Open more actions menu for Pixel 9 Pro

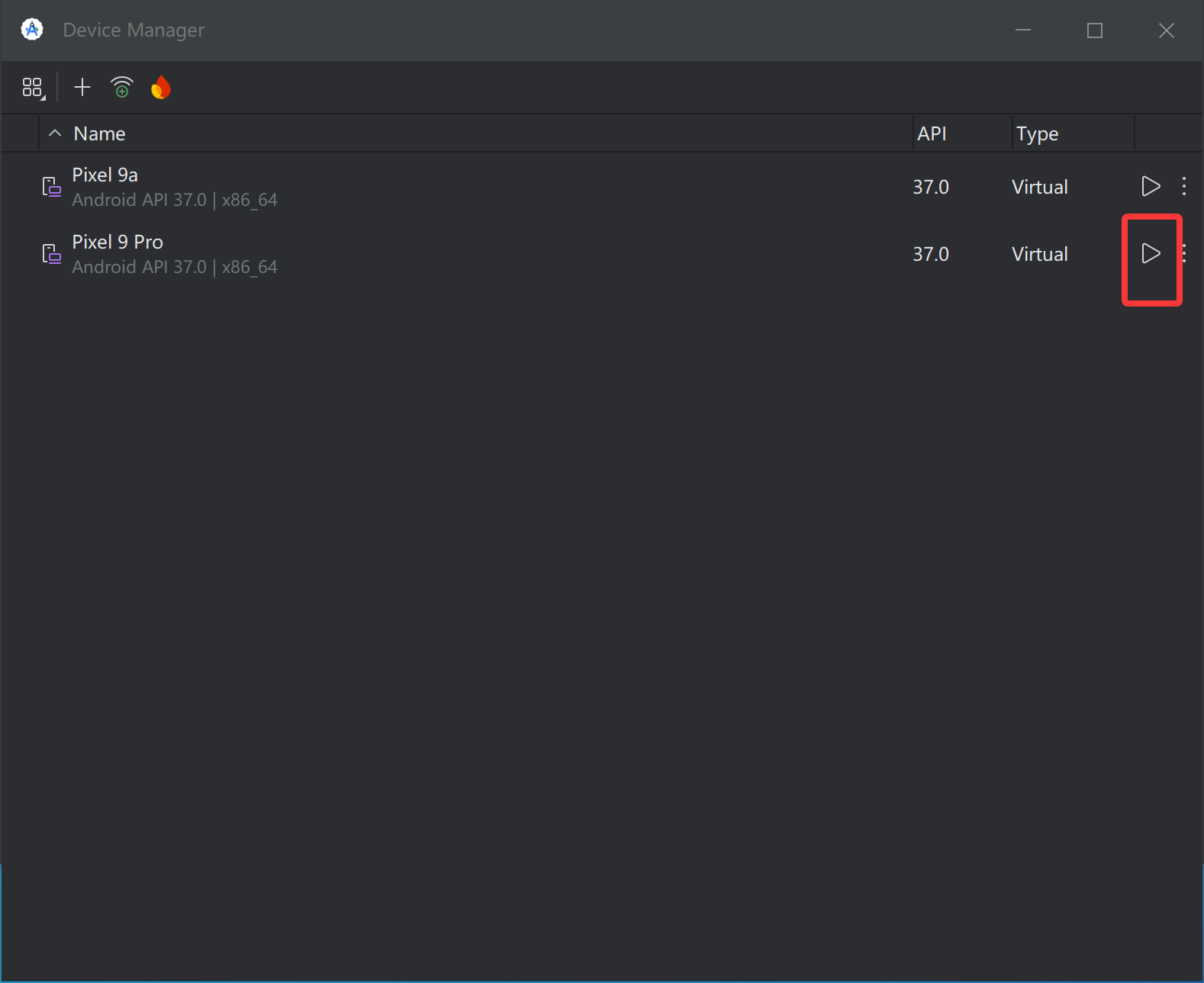pyautogui.click(x=1184, y=253)
